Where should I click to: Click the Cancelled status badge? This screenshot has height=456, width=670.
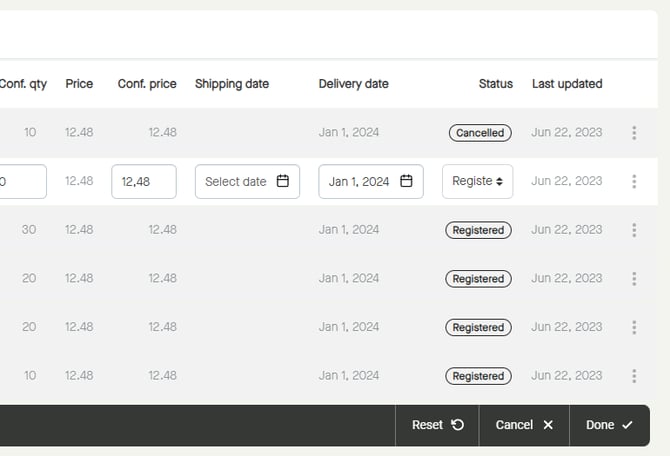(479, 133)
